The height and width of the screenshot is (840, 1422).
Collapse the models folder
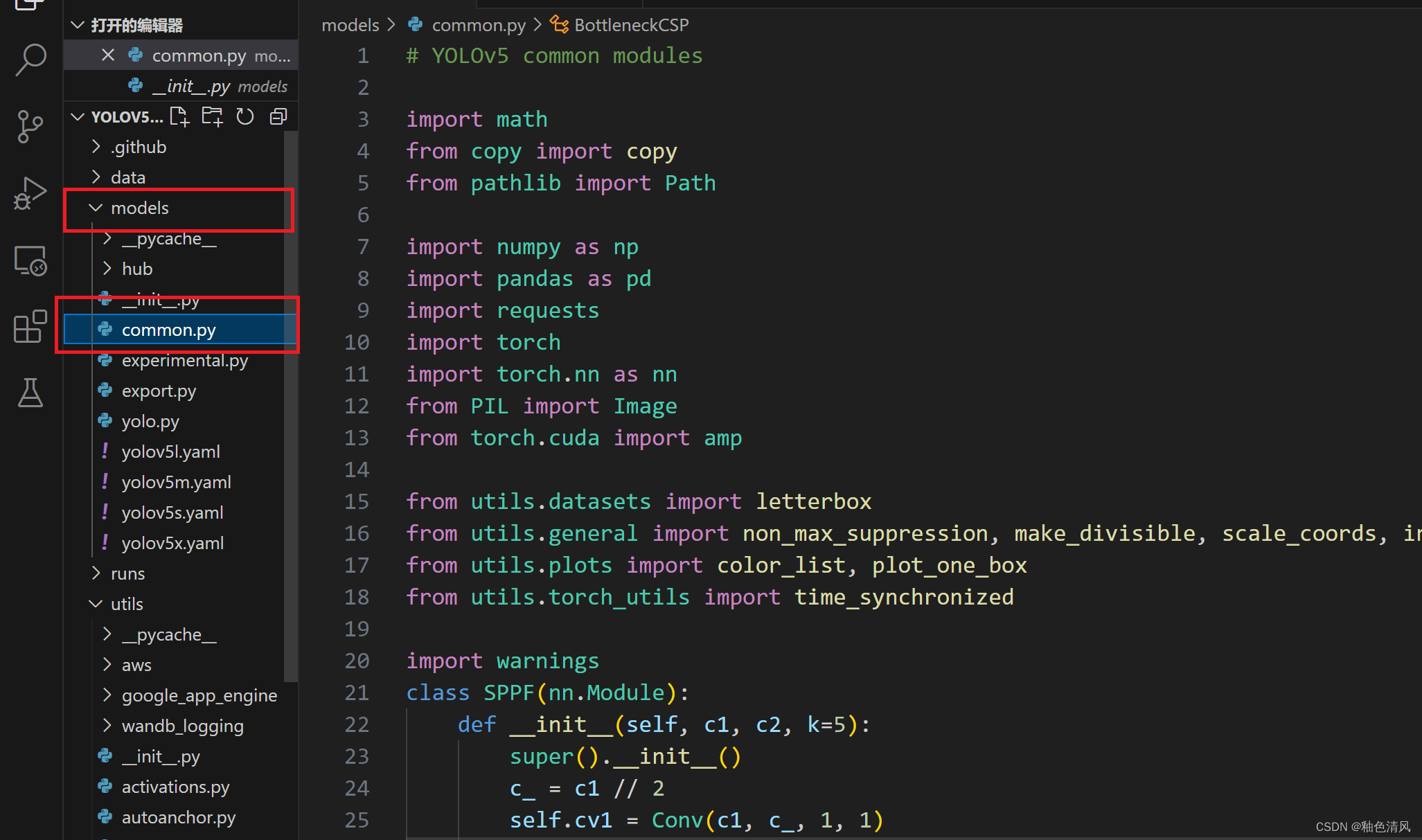click(96, 208)
